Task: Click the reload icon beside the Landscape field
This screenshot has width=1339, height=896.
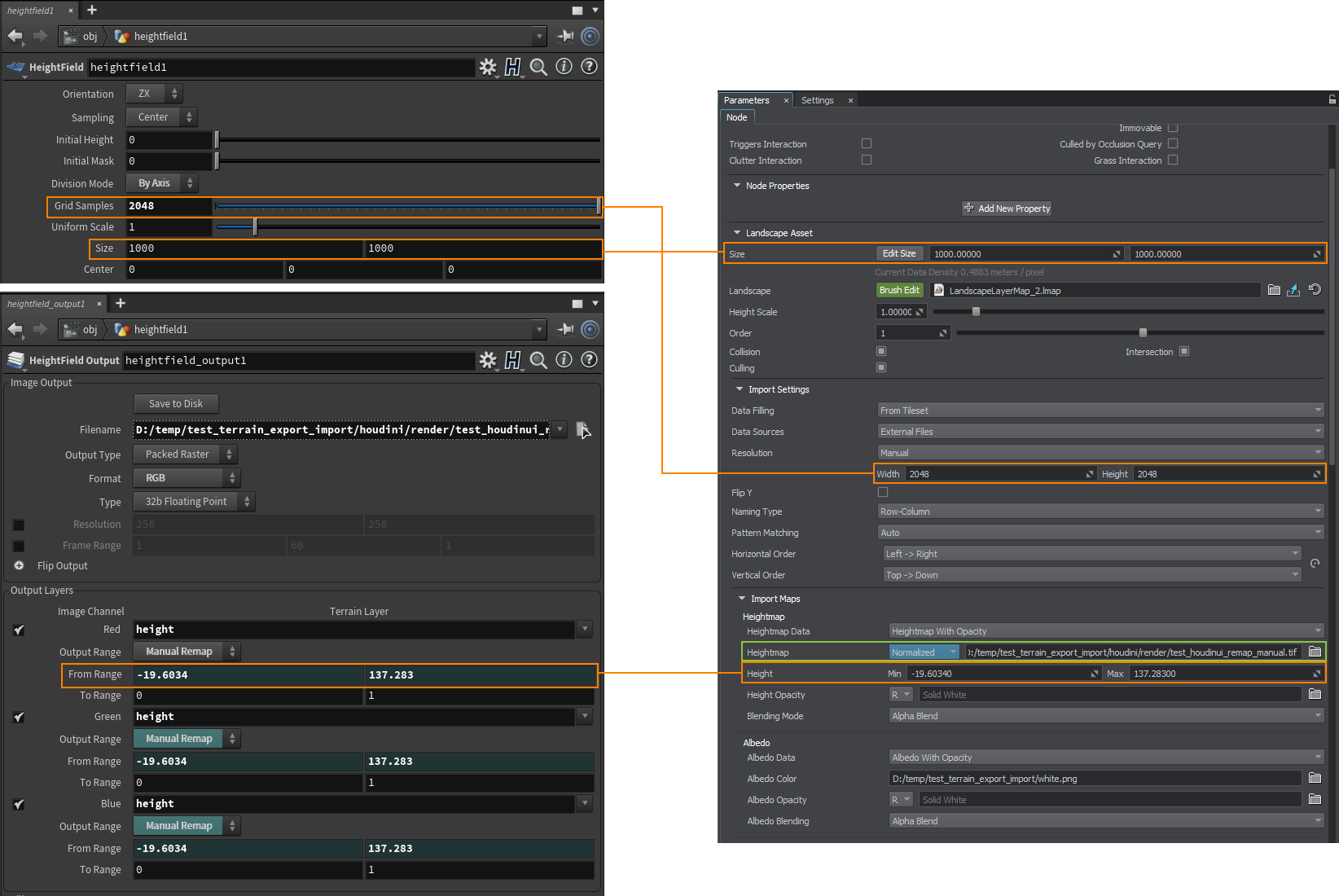Action: click(1315, 290)
